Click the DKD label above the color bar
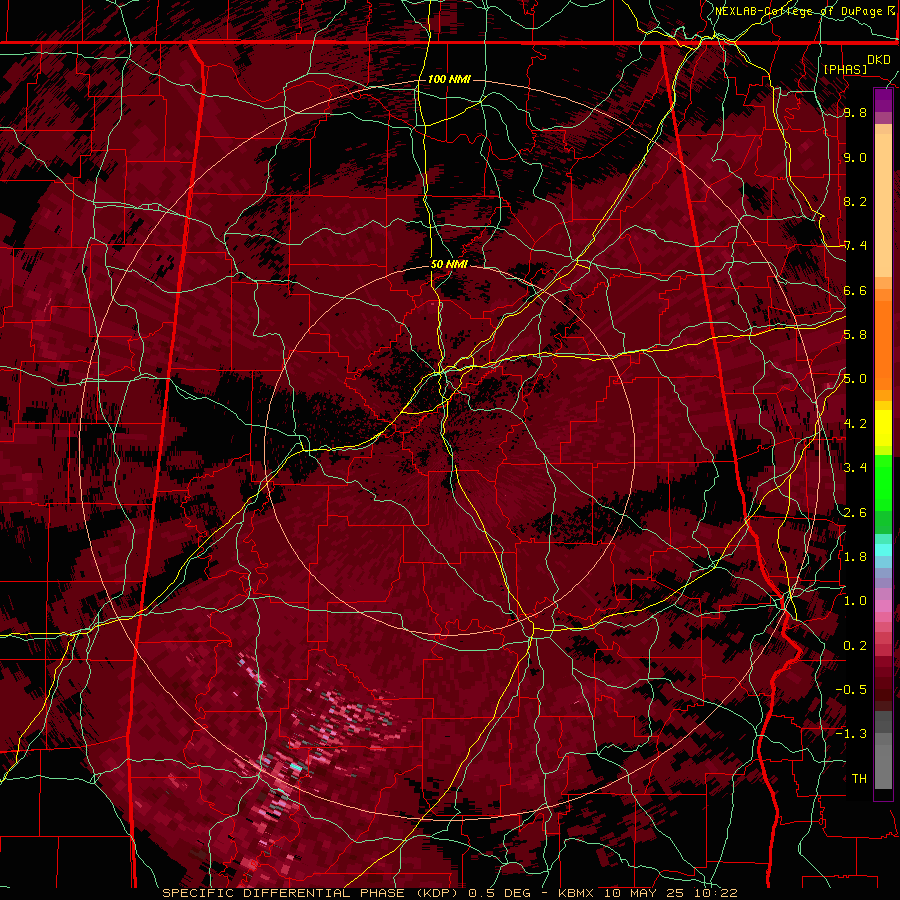Image resolution: width=900 pixels, height=900 pixels. point(878,60)
